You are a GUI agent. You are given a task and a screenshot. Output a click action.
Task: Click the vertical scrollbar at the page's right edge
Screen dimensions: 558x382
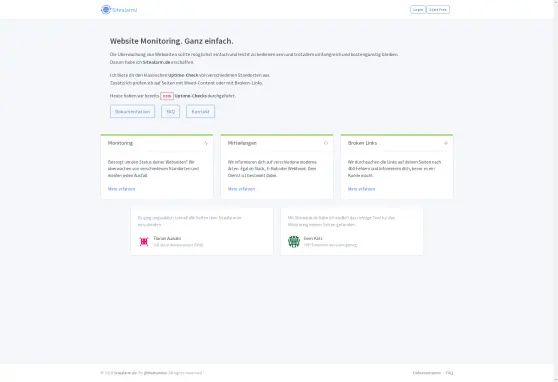coord(556,191)
